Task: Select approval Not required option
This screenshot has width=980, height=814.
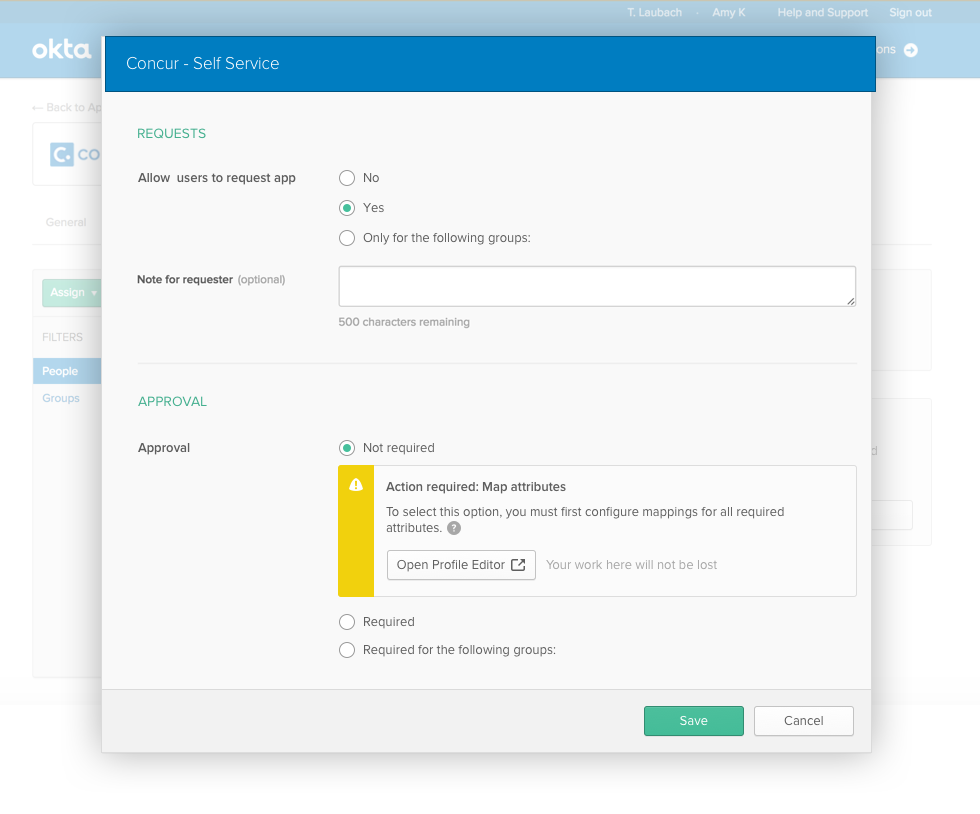Action: pyautogui.click(x=347, y=448)
